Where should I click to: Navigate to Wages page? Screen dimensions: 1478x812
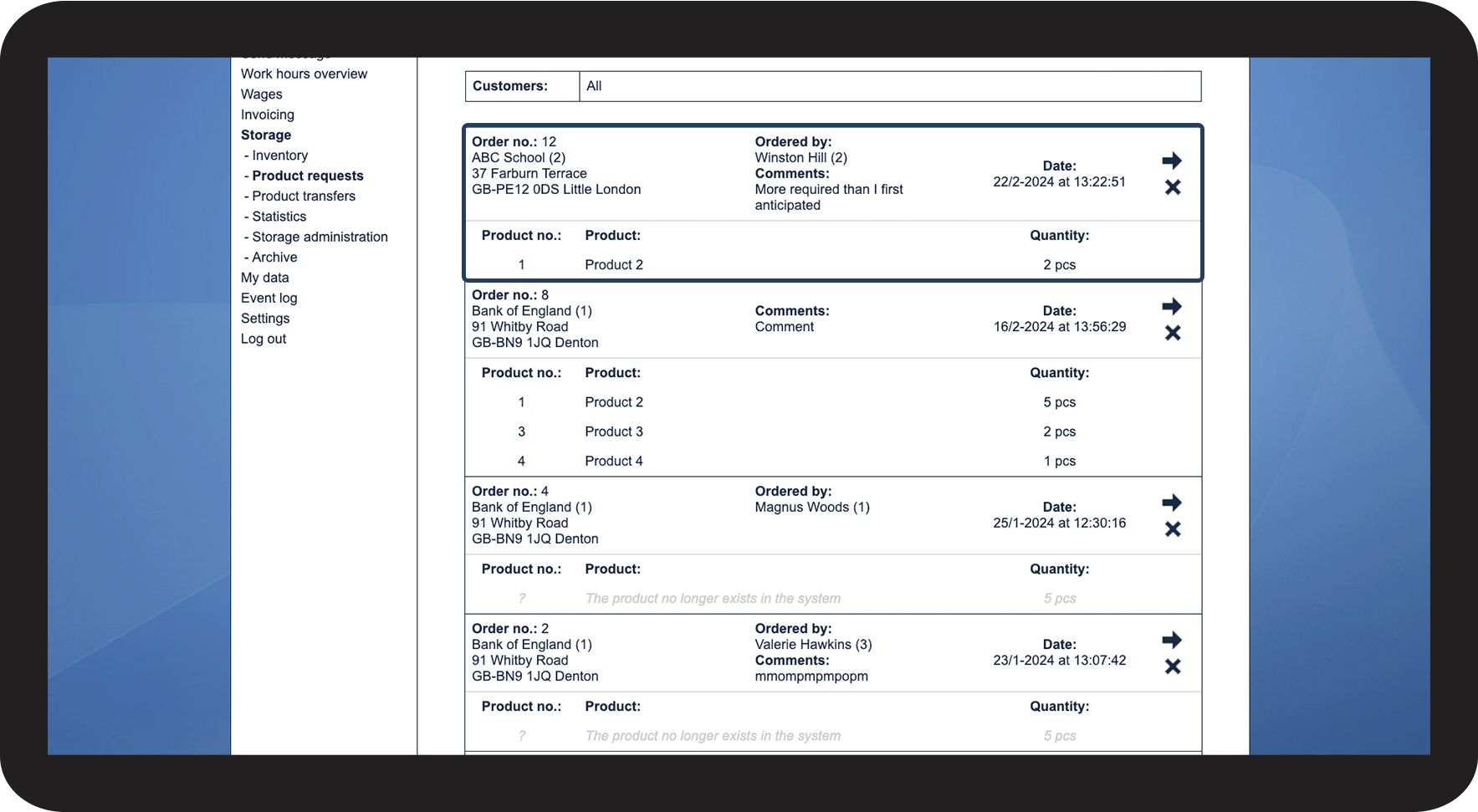coord(262,94)
